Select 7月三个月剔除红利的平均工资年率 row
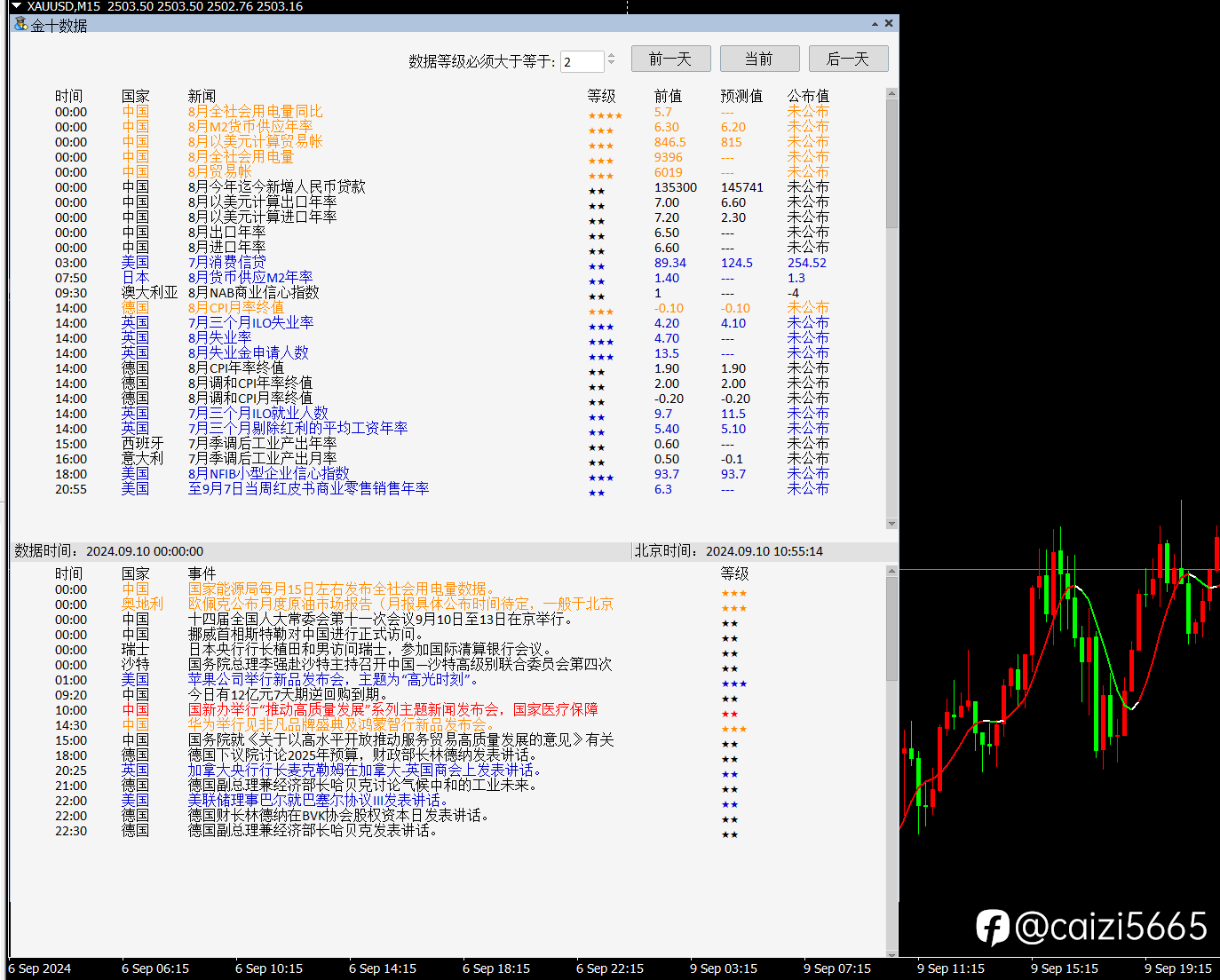This screenshot has width=1220, height=980. pos(442,429)
